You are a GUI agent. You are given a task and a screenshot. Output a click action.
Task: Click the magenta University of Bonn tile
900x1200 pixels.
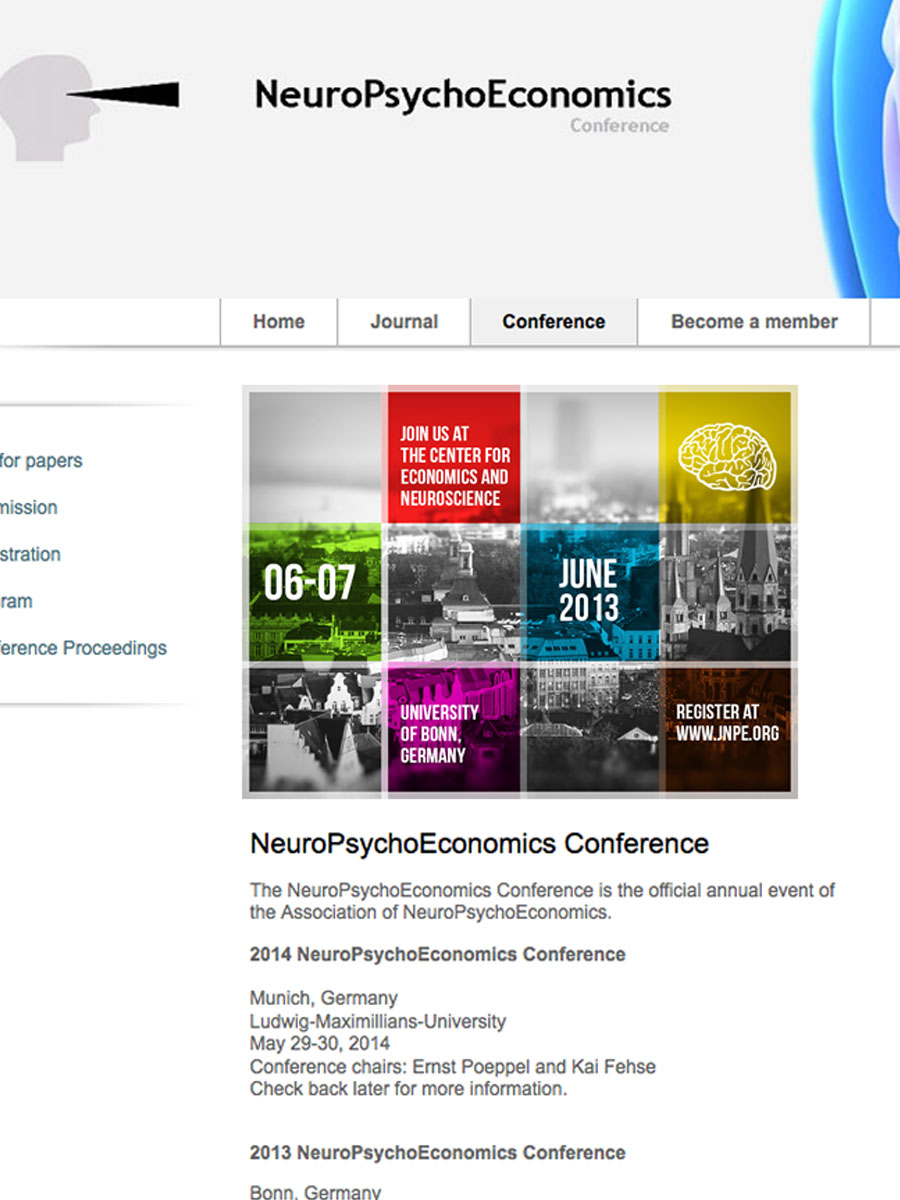[x=454, y=730]
